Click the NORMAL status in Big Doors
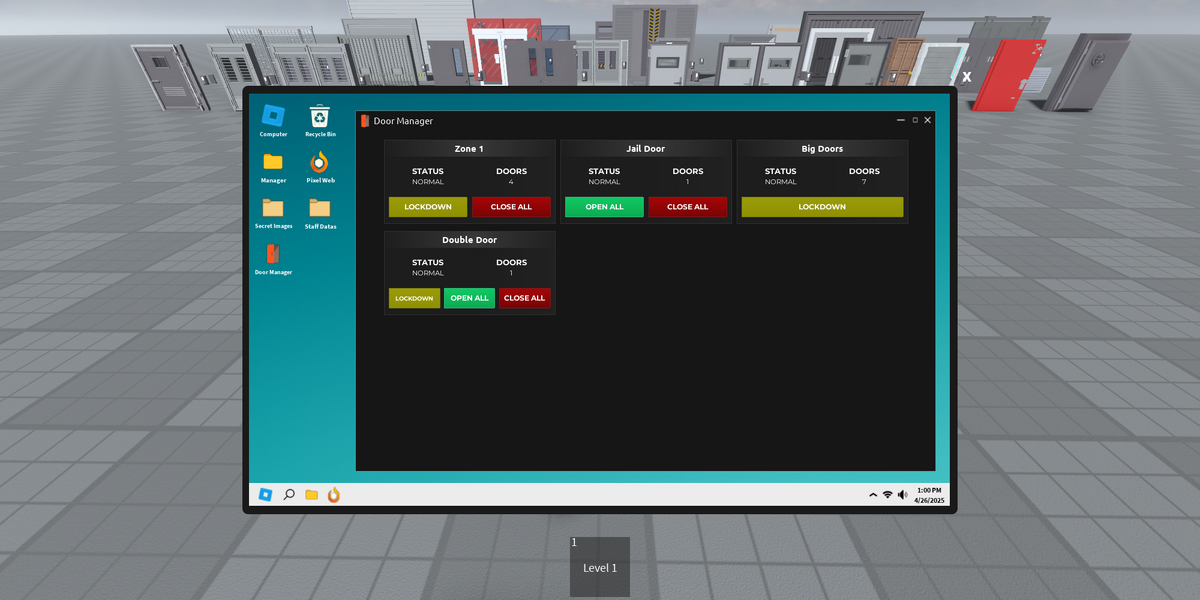The height and width of the screenshot is (600, 1200). click(781, 182)
